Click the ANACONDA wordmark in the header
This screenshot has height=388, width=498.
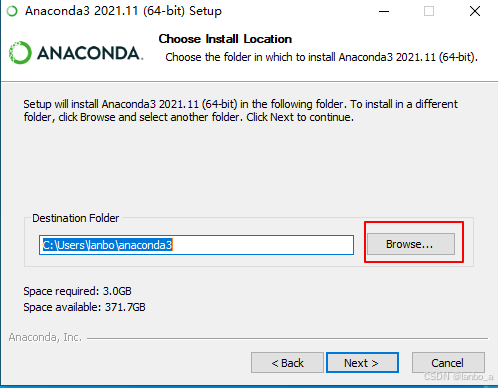tap(90, 53)
